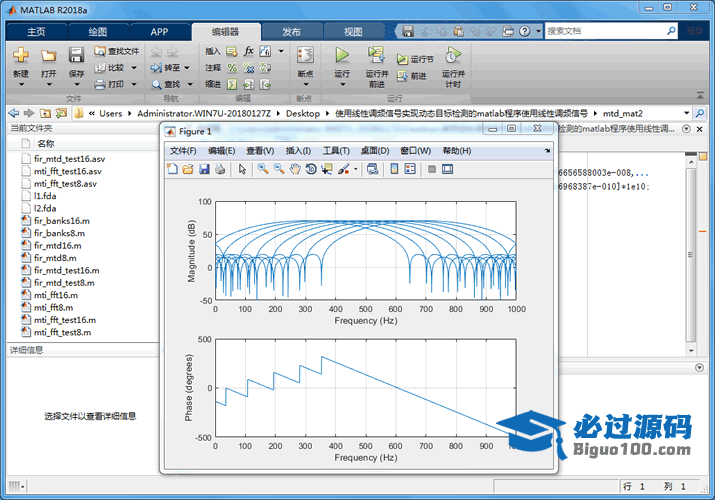Select Data Cursor tool in Figure 1
Image resolution: width=715 pixels, height=500 pixels.
tap(327, 169)
